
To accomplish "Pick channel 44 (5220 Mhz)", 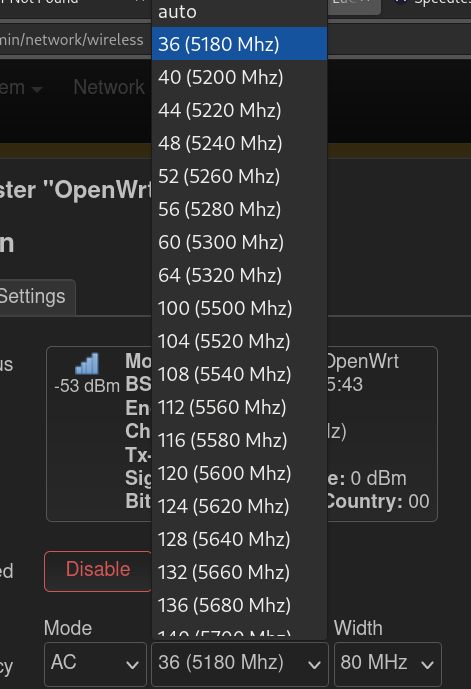I will pyautogui.click(x=239, y=110).
